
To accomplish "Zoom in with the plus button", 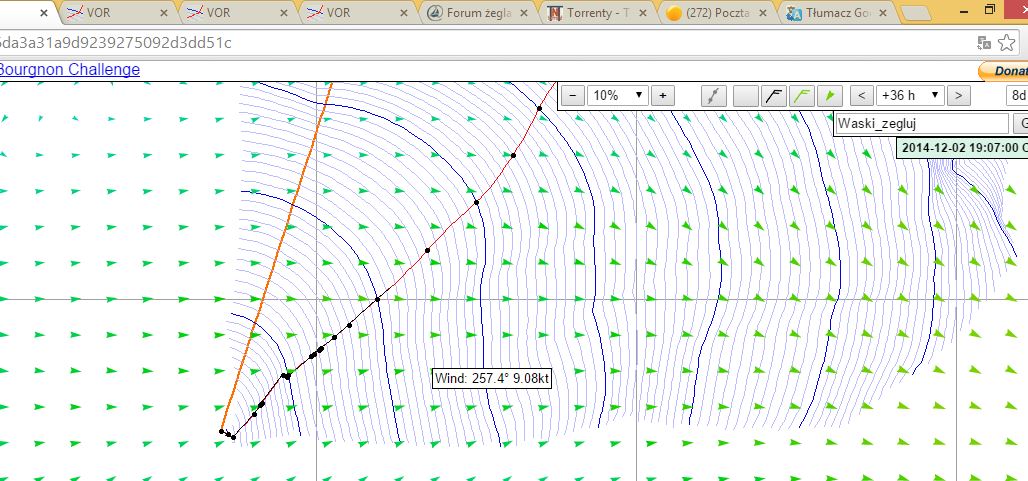I will coord(663,96).
